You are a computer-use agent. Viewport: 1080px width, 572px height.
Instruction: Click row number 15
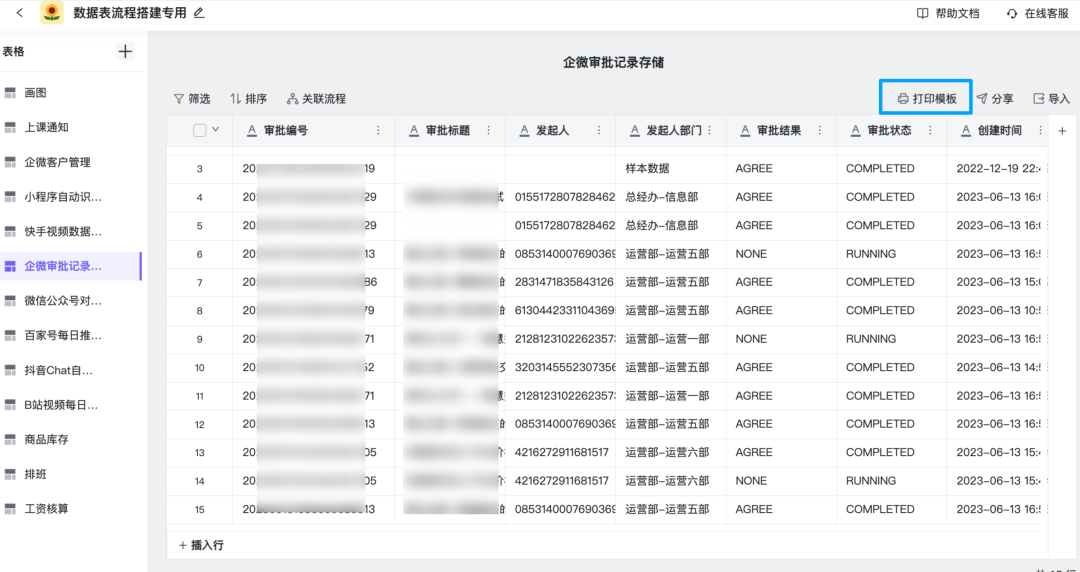[x=200, y=509]
